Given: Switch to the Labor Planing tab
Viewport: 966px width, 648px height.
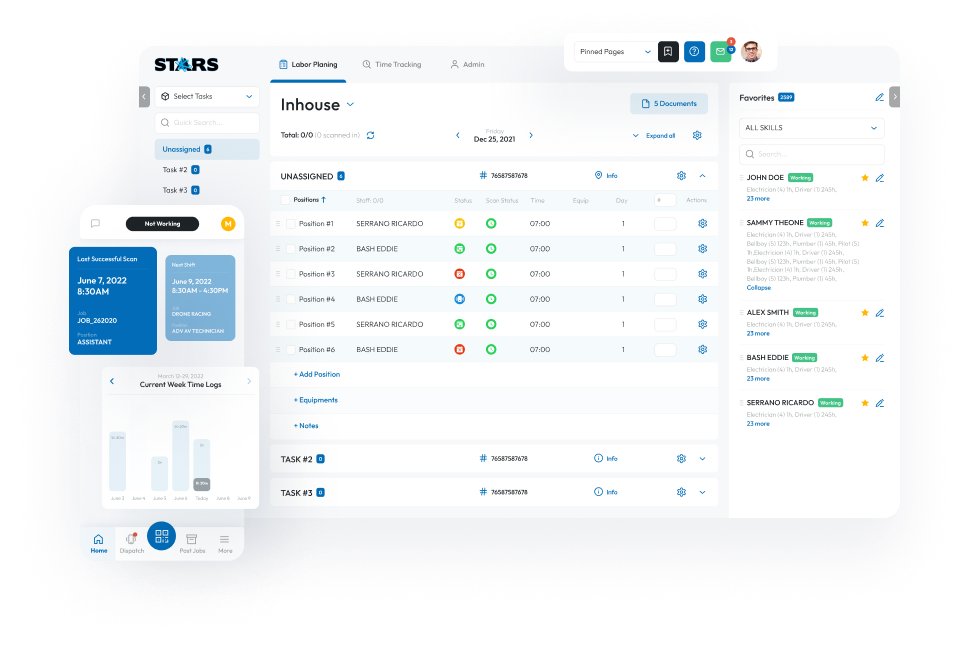Looking at the screenshot, I should tap(308, 65).
